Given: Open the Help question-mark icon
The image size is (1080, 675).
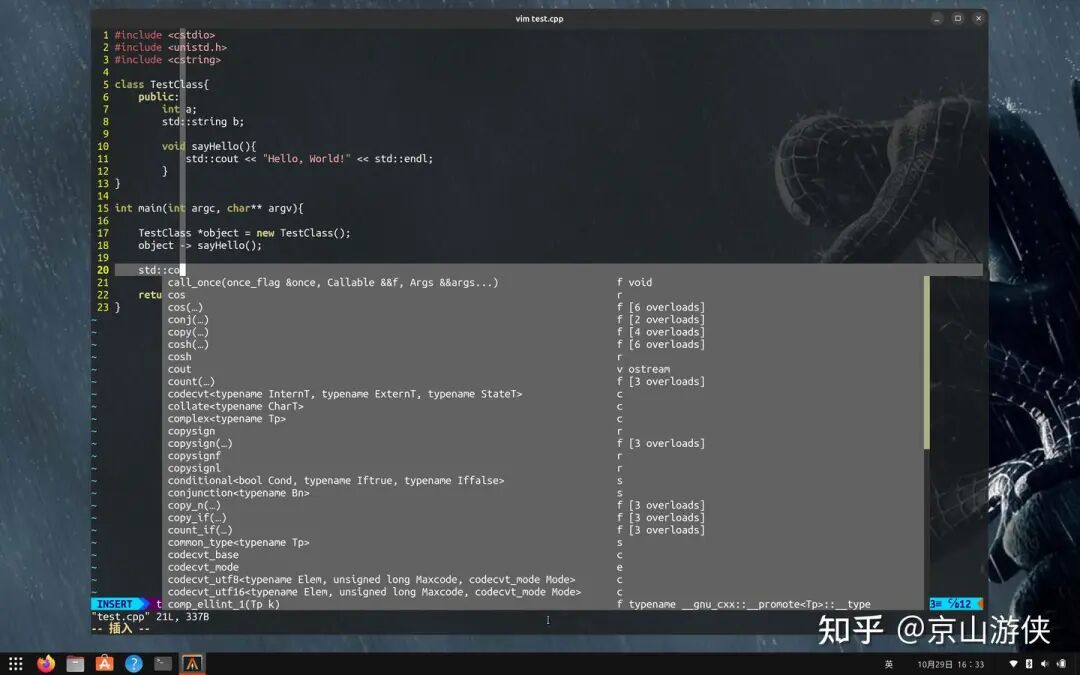Looking at the screenshot, I should [134, 664].
